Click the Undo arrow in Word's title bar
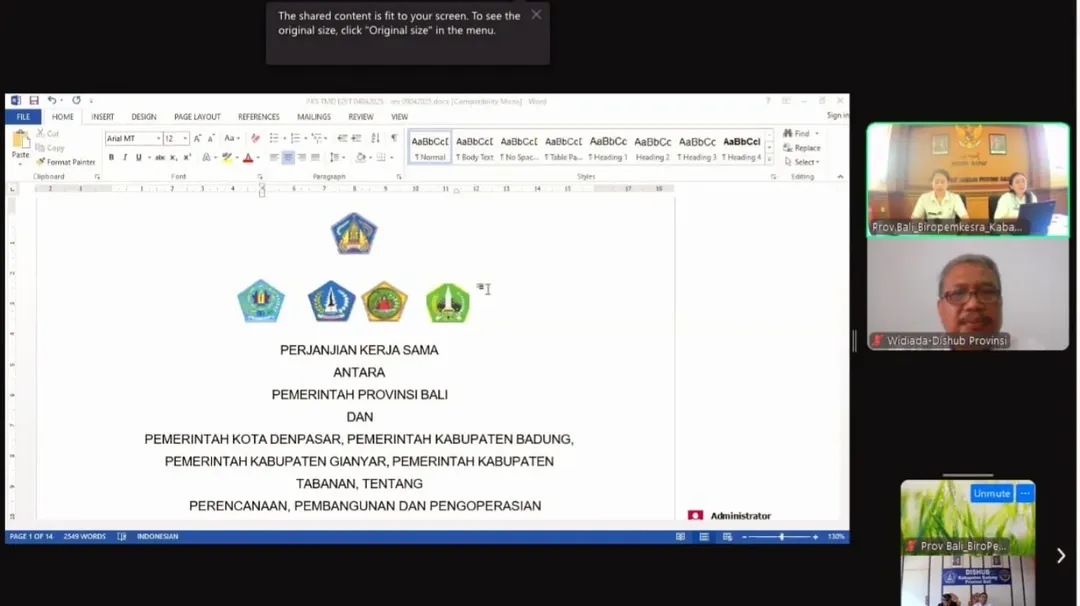1080x606 pixels. coord(51,101)
